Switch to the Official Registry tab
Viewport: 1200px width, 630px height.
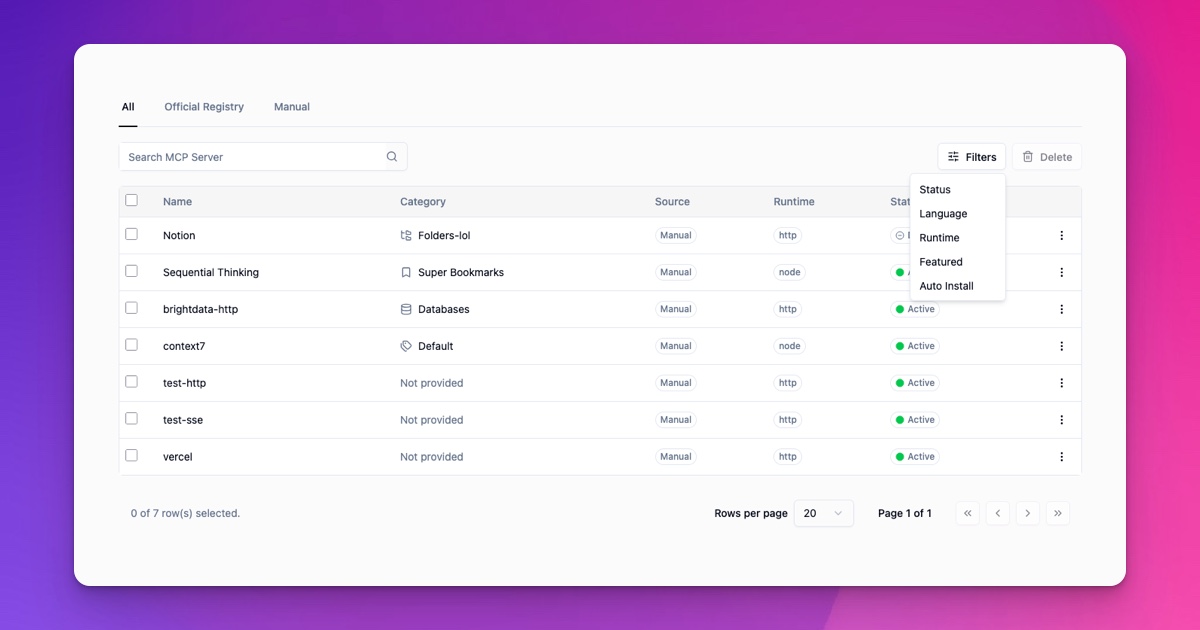[x=204, y=107]
